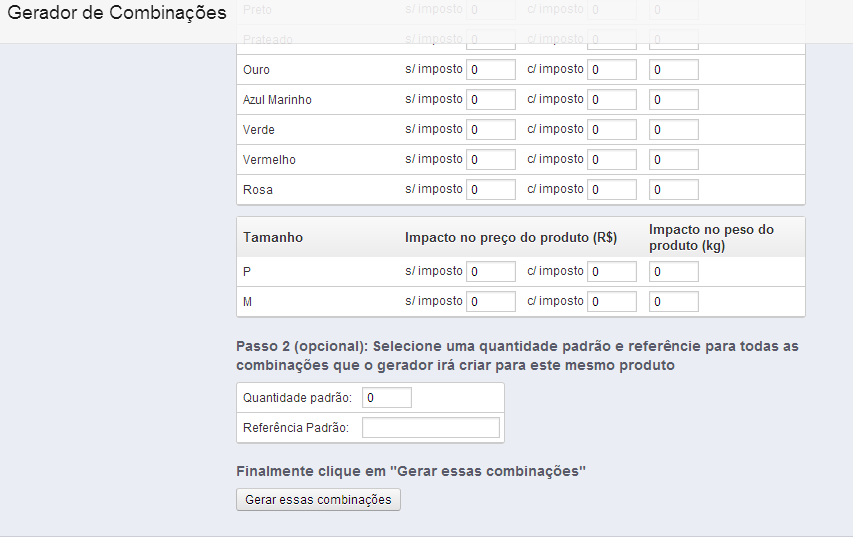Edit Ouro price impact with tax

(612, 70)
